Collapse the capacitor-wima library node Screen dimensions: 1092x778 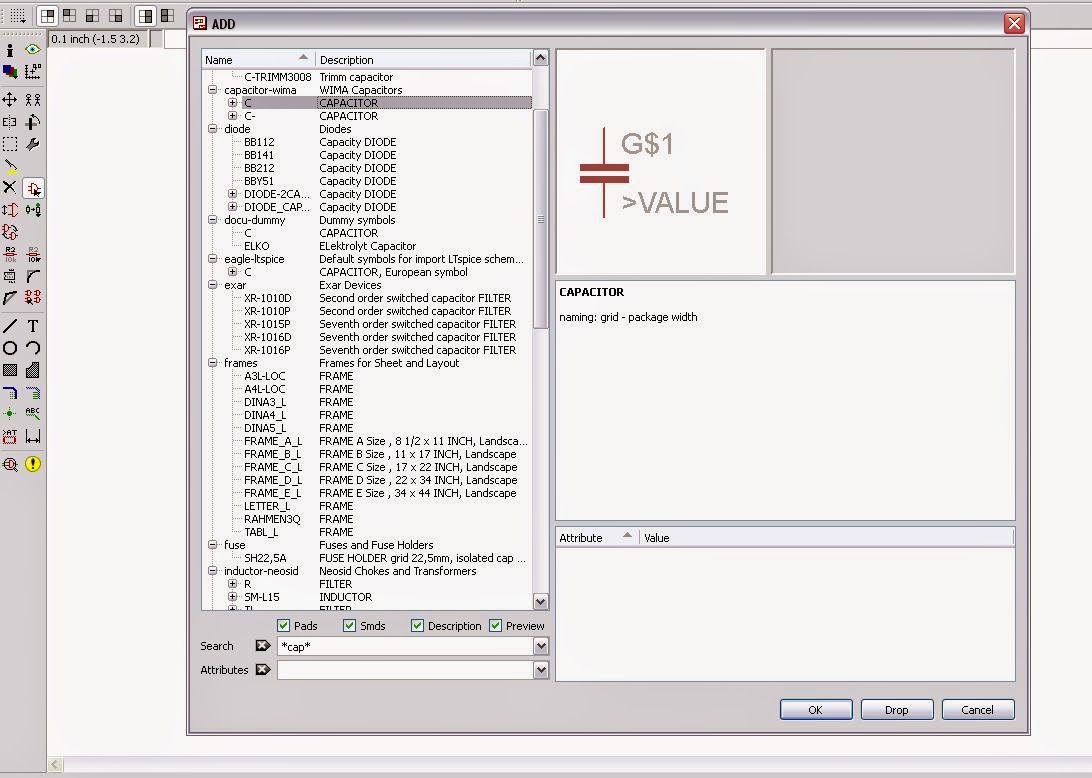pyautogui.click(x=212, y=90)
